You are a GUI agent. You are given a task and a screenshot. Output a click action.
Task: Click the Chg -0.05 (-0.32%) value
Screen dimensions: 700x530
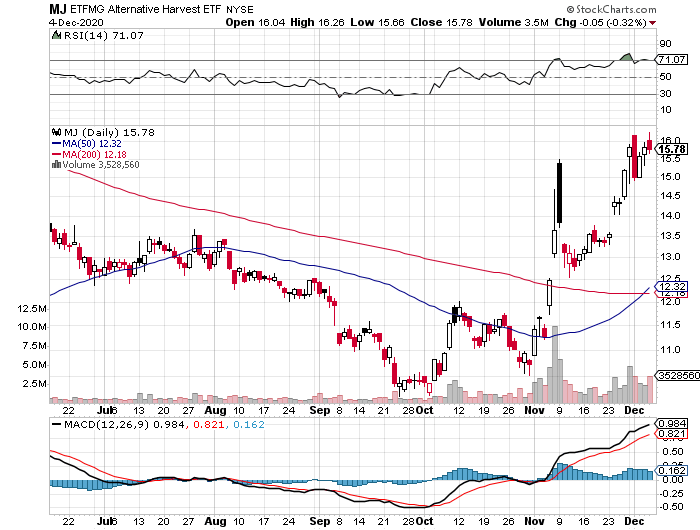[600, 22]
